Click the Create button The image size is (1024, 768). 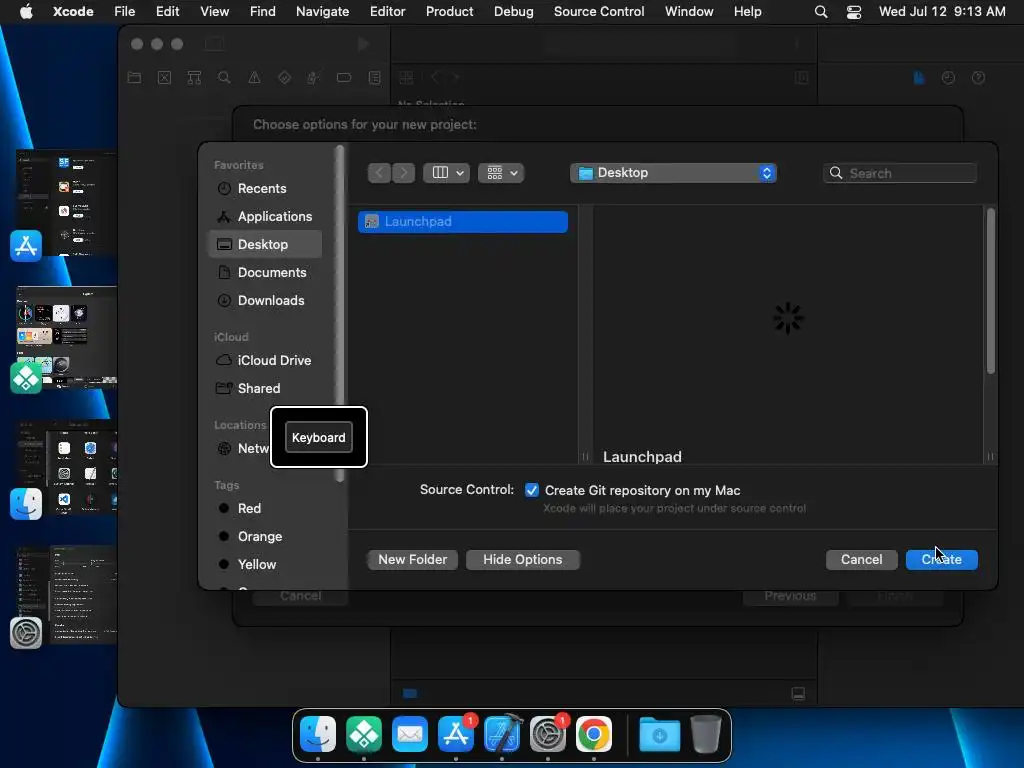point(942,560)
